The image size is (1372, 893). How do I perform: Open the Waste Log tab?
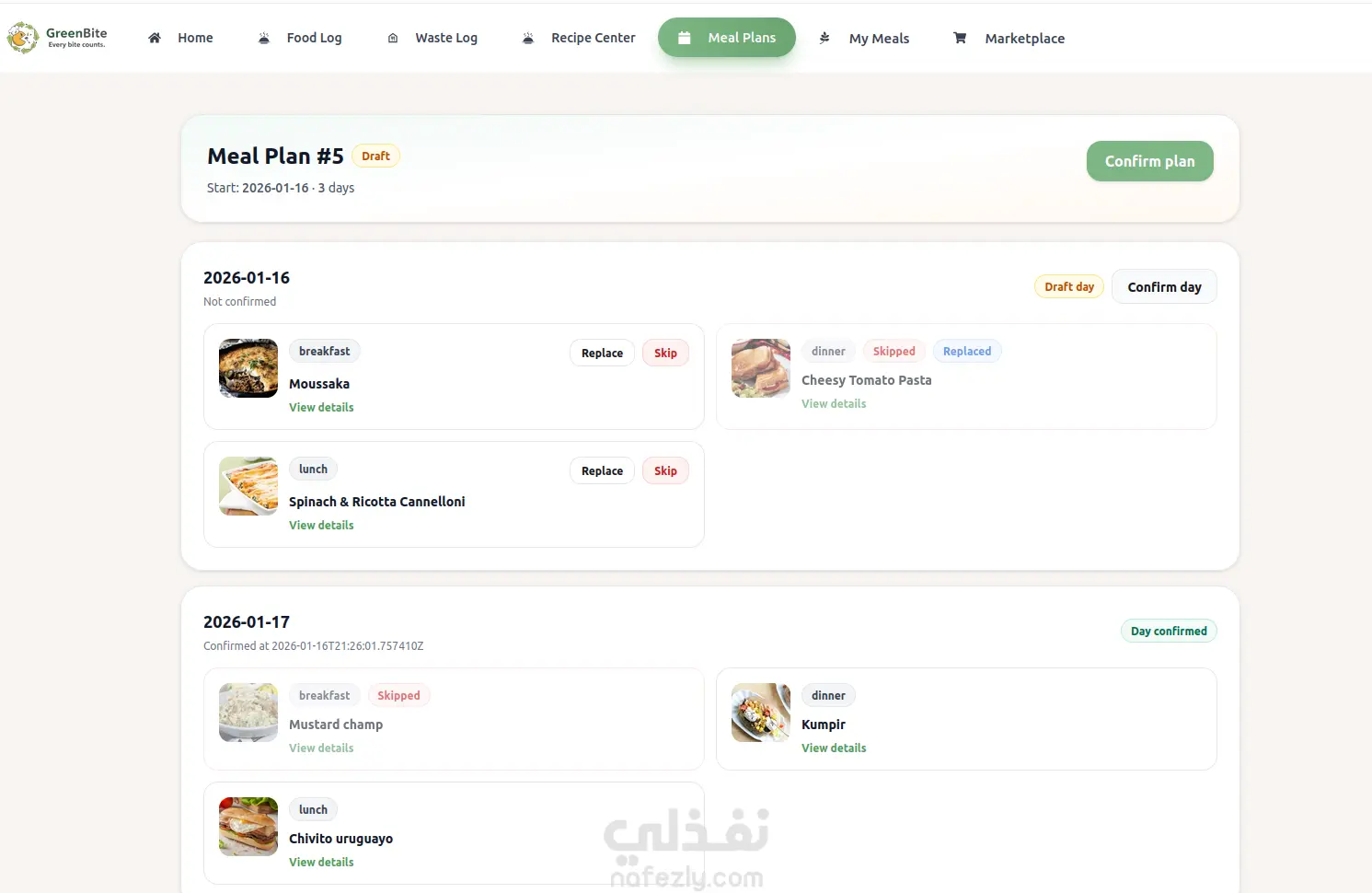[x=432, y=38]
